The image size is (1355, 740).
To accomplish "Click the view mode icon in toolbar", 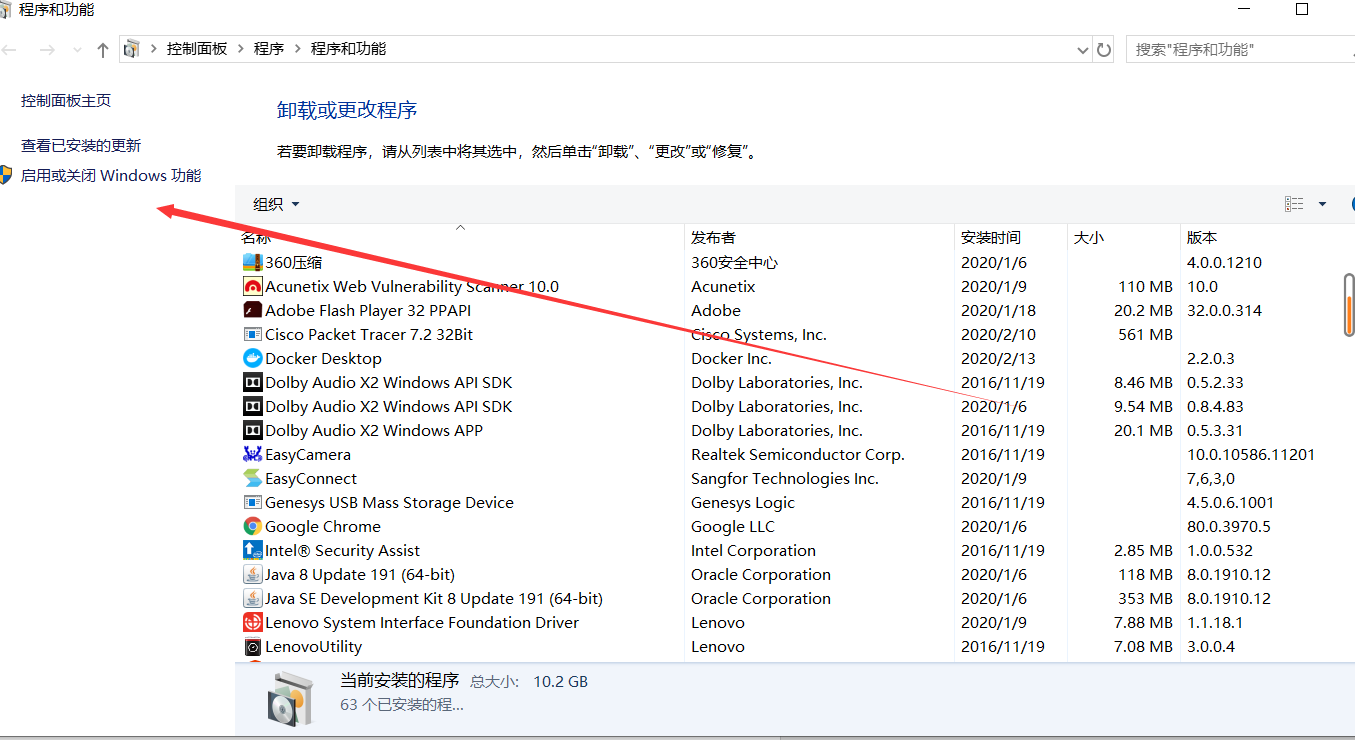I will click(1294, 204).
